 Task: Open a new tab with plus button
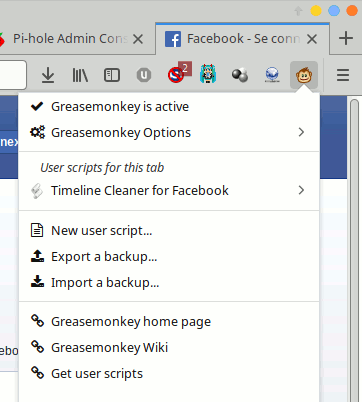[x=346, y=38]
